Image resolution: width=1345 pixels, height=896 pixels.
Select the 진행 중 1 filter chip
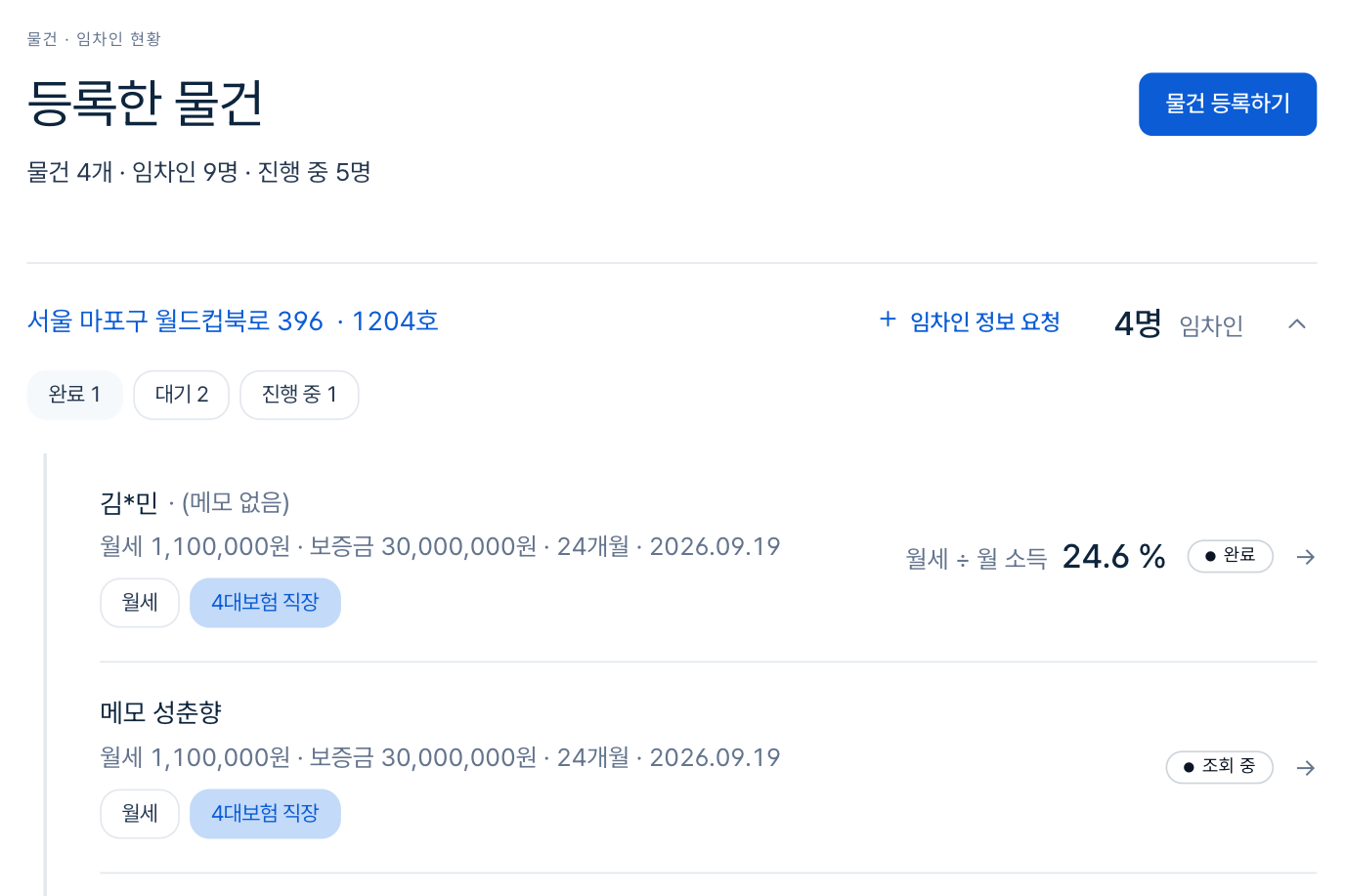[x=299, y=395]
